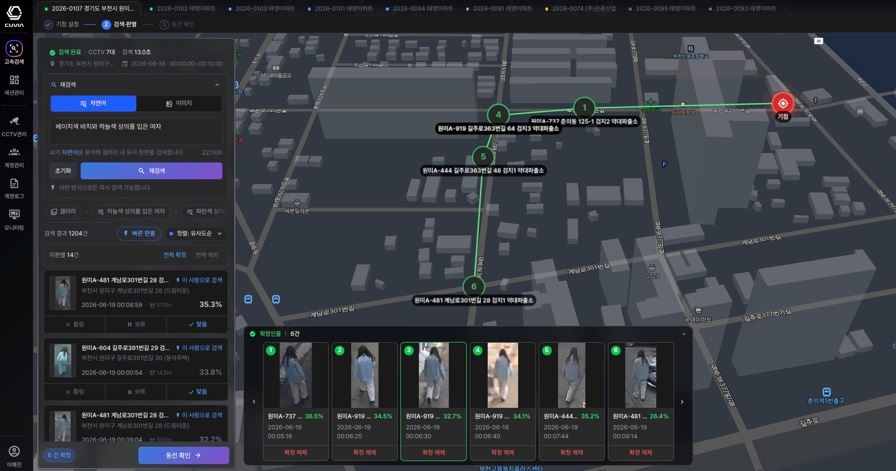Collapse the 확정인물 panel chevron

click(683, 334)
